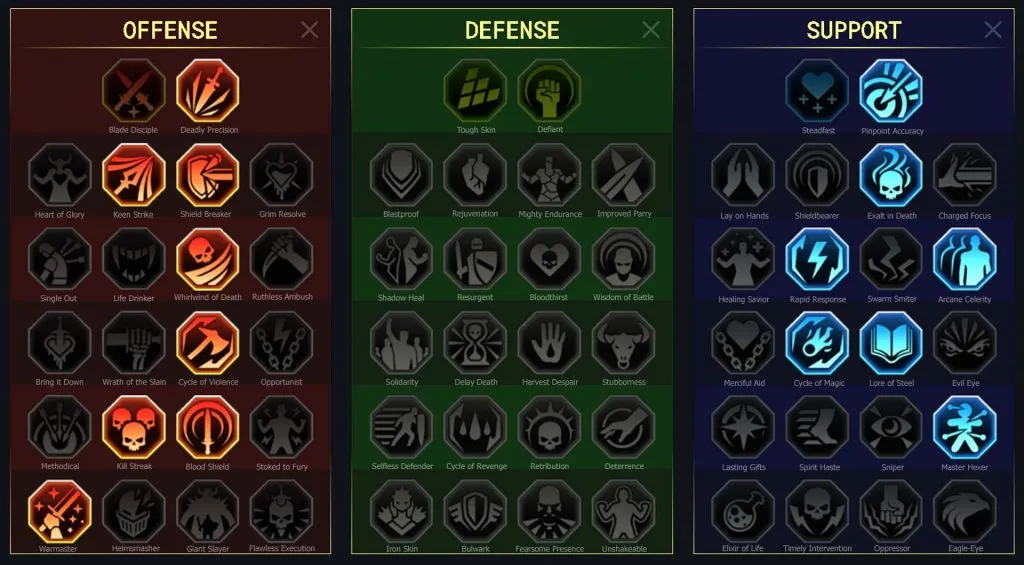Select the Cycle of Magic mastery

click(x=817, y=343)
